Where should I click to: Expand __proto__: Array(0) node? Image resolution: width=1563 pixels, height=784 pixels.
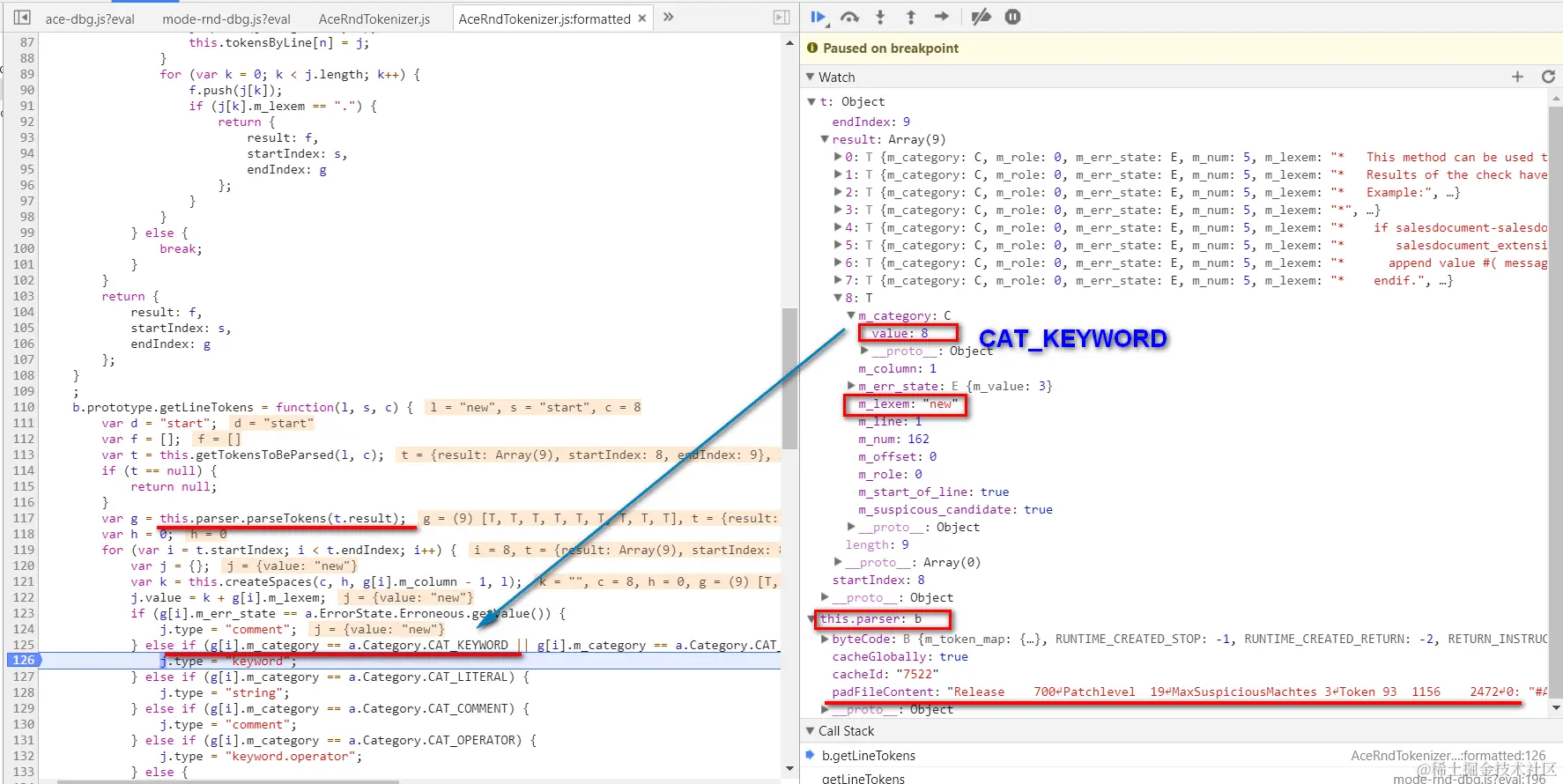(x=838, y=562)
